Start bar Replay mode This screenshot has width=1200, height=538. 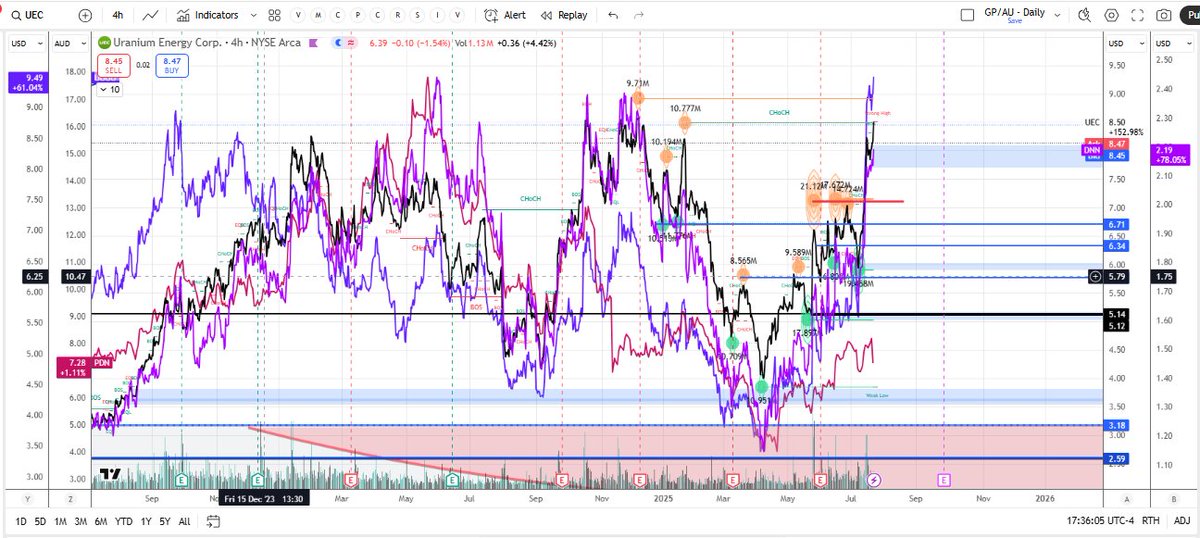click(x=565, y=15)
